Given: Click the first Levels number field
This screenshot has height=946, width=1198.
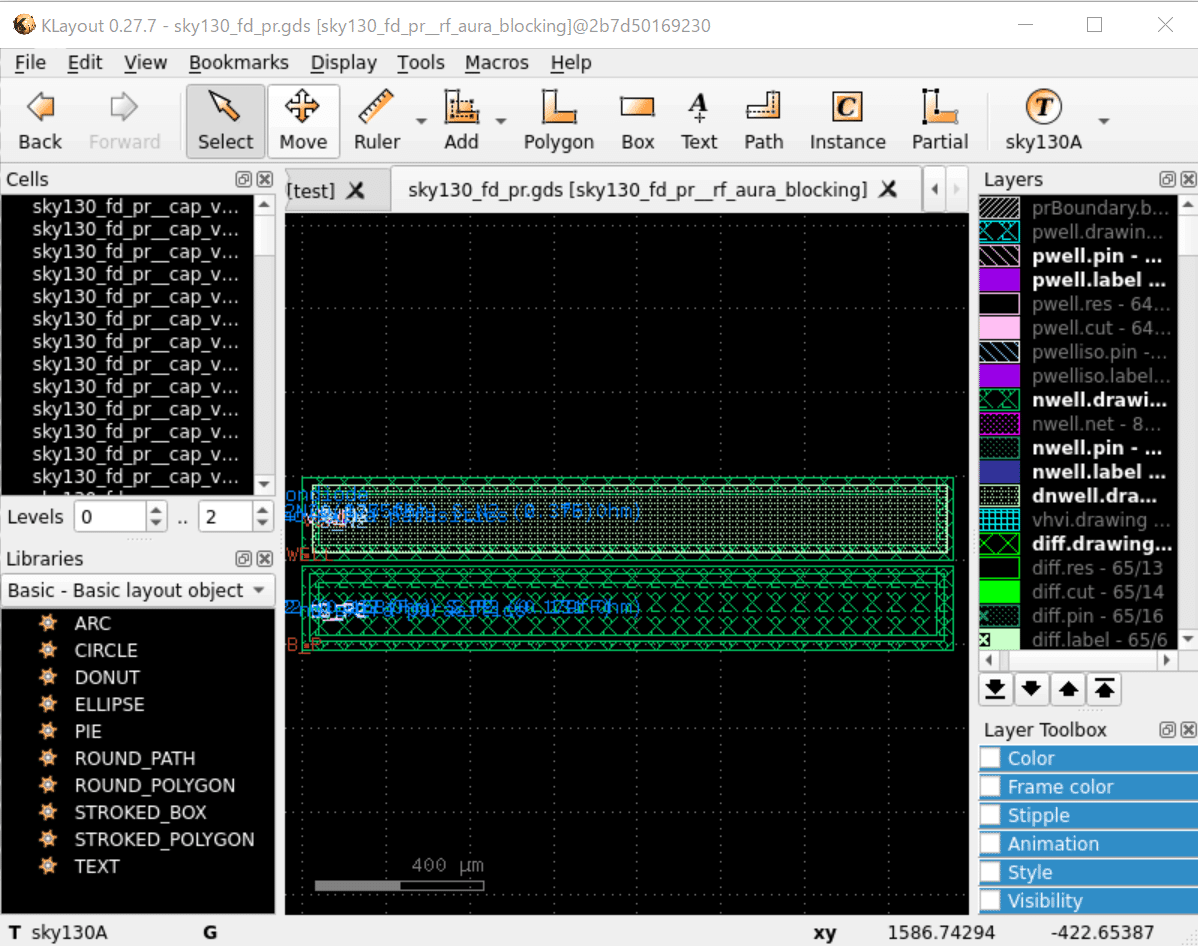Looking at the screenshot, I should [110, 517].
